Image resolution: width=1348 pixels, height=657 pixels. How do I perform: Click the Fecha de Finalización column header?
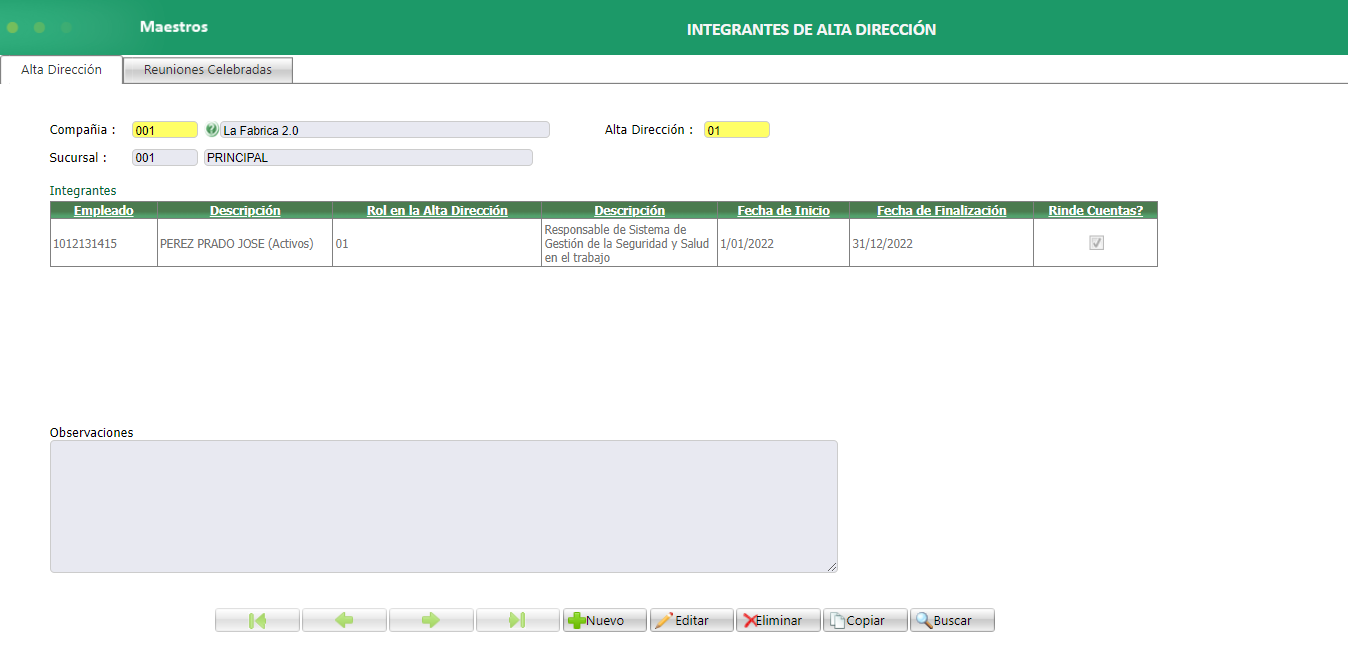pyautogui.click(x=940, y=210)
